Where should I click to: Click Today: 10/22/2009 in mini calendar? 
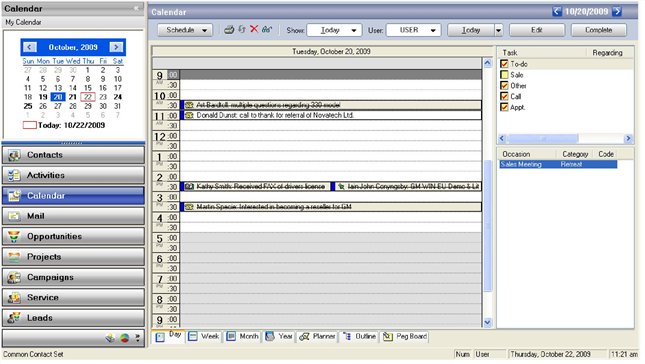[x=64, y=125]
